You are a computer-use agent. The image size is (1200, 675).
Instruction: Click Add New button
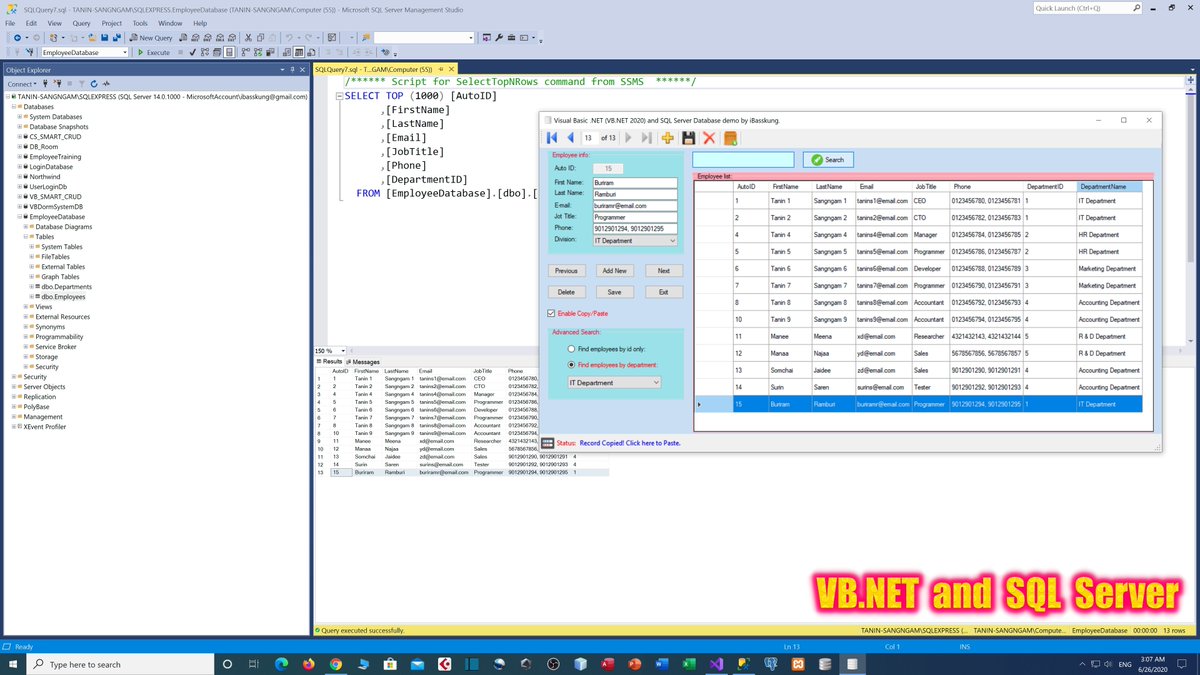(x=615, y=271)
